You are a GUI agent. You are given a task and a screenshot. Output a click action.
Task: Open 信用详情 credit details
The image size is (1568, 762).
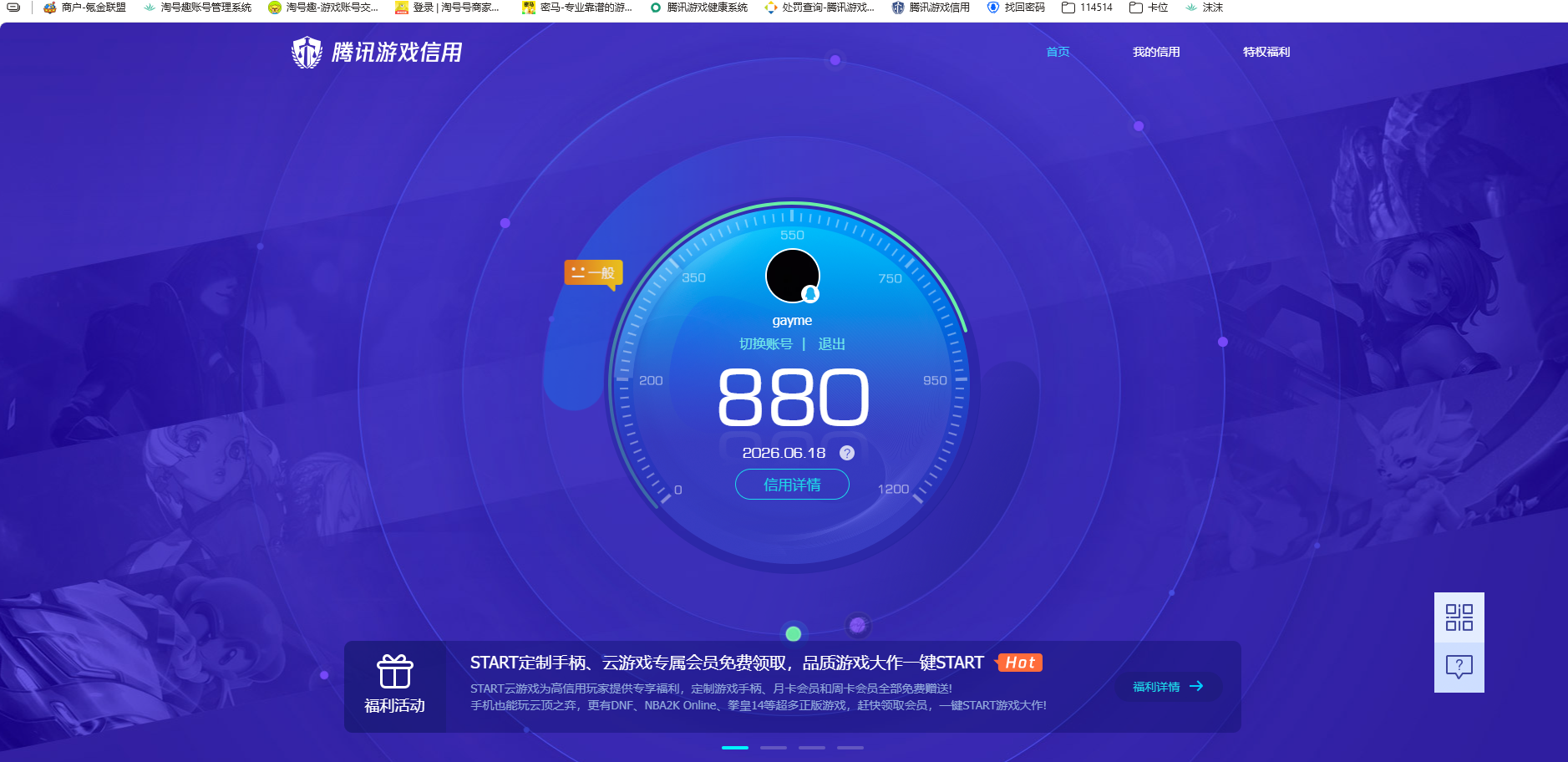792,485
